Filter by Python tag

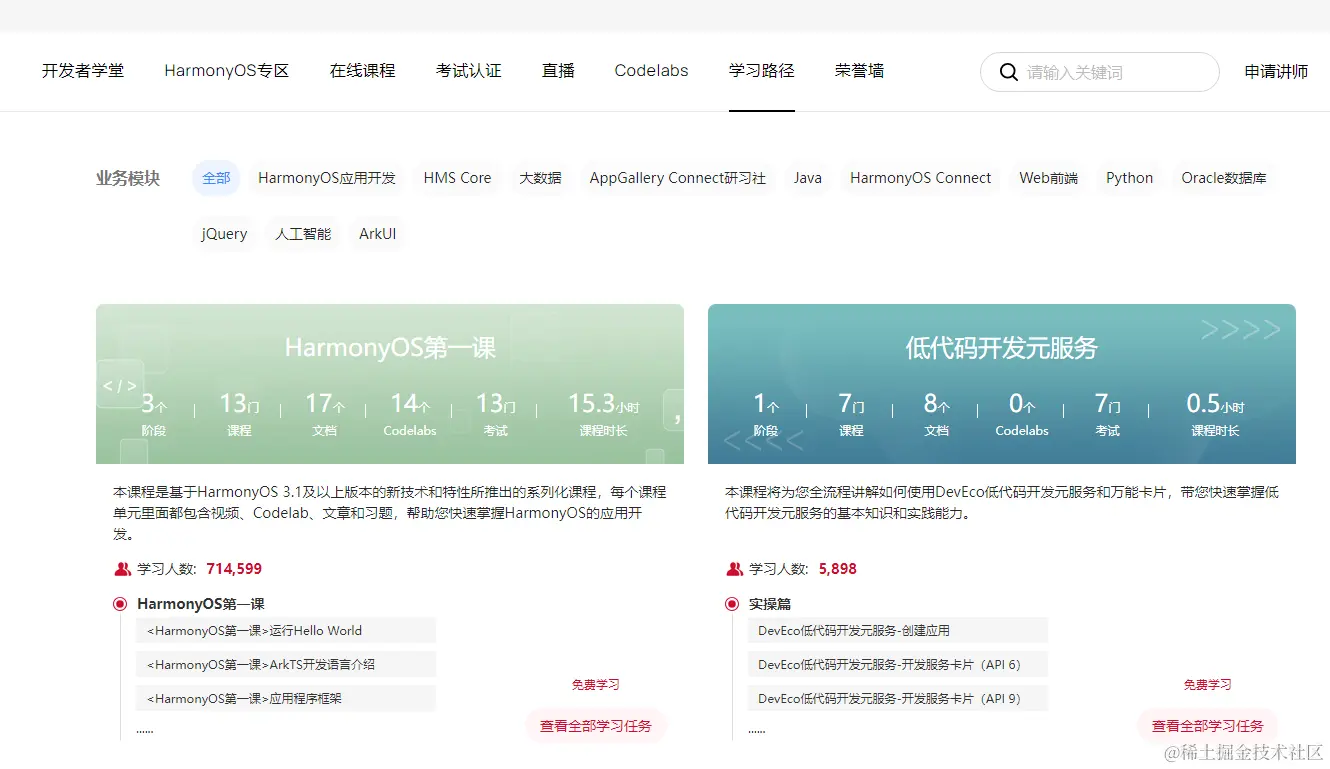(1130, 178)
